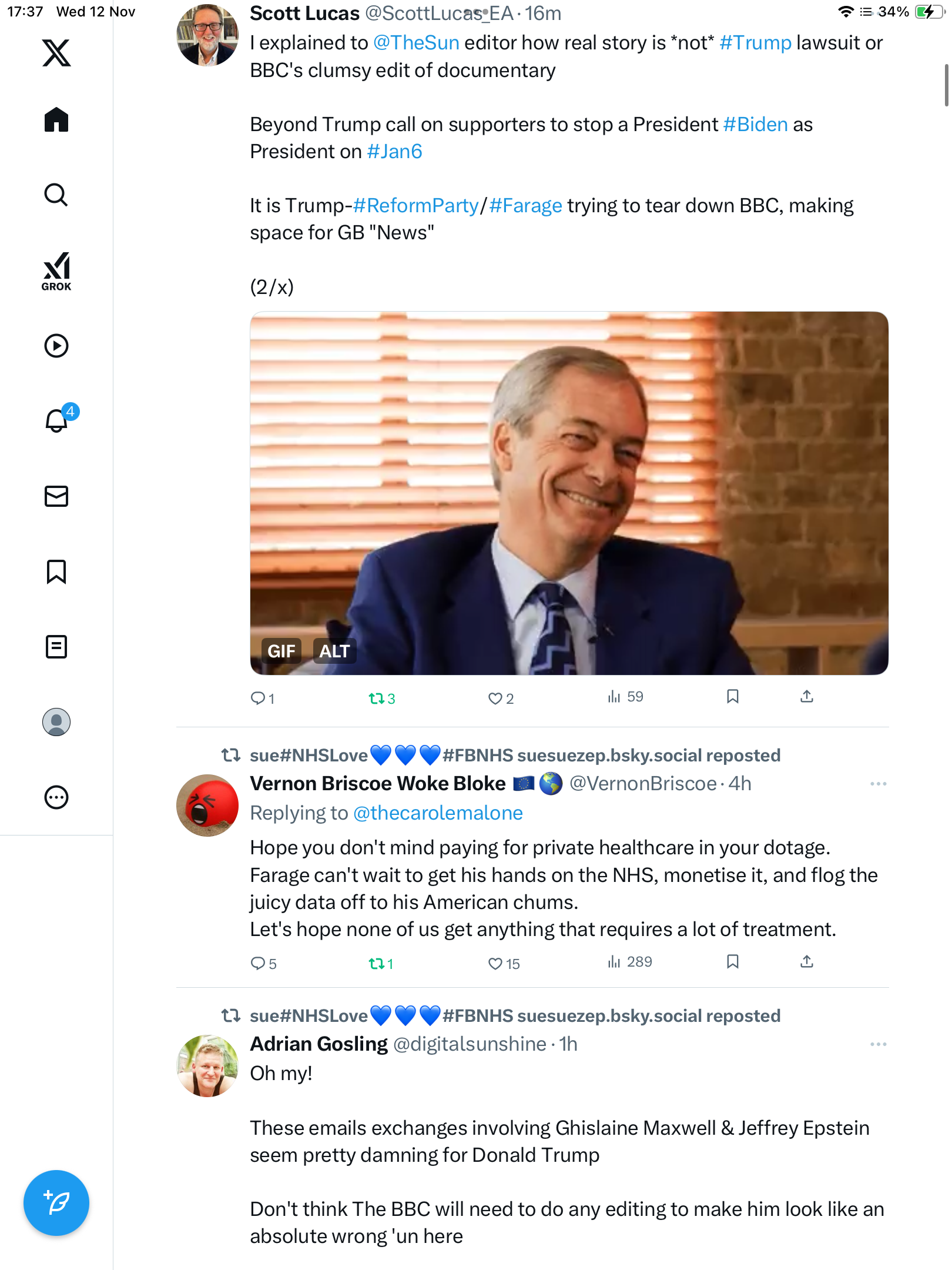Like Scott Lucas's post
Image resolution: width=952 pixels, height=1270 pixels.
(x=495, y=698)
